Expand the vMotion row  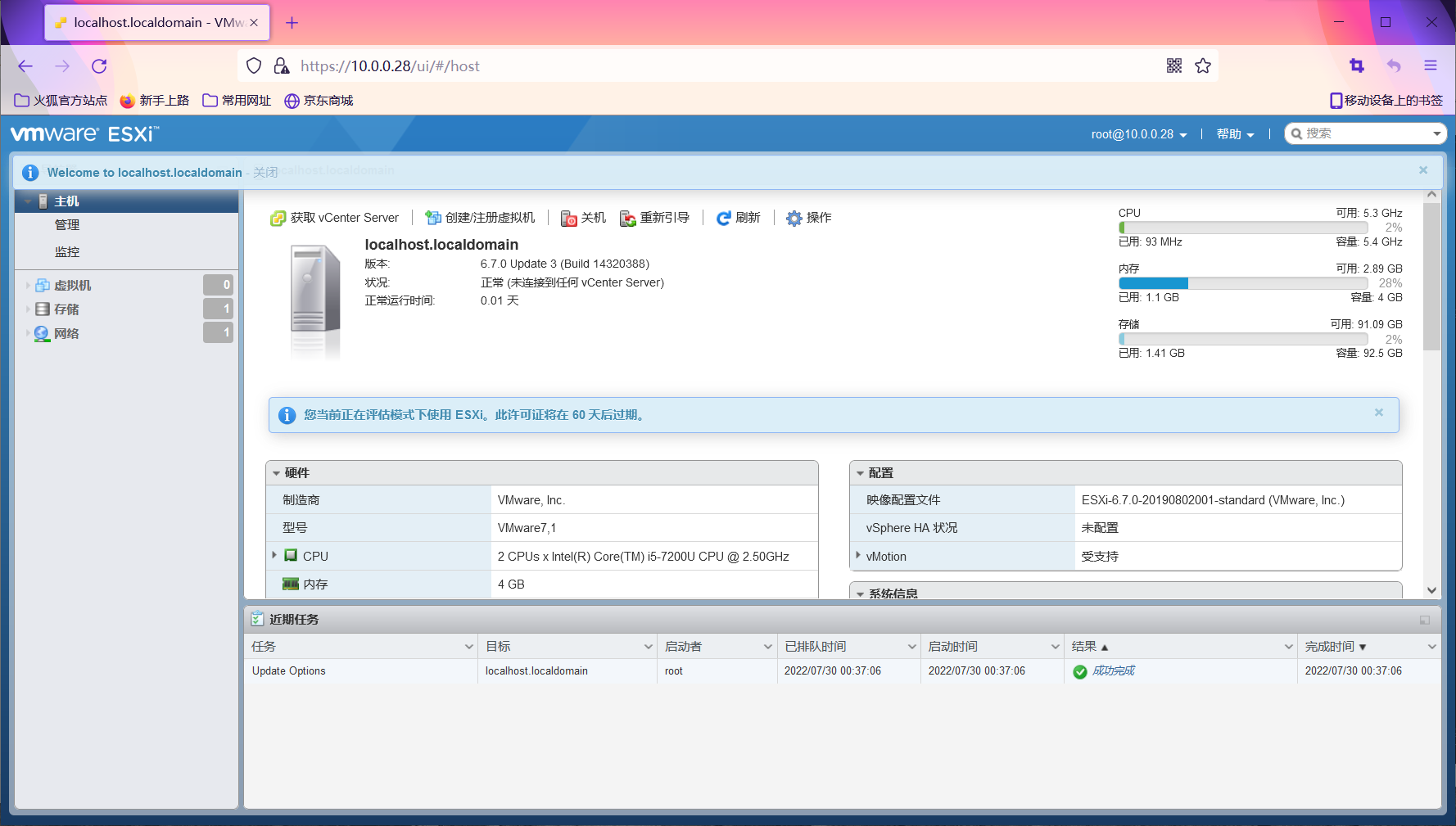[857, 555]
